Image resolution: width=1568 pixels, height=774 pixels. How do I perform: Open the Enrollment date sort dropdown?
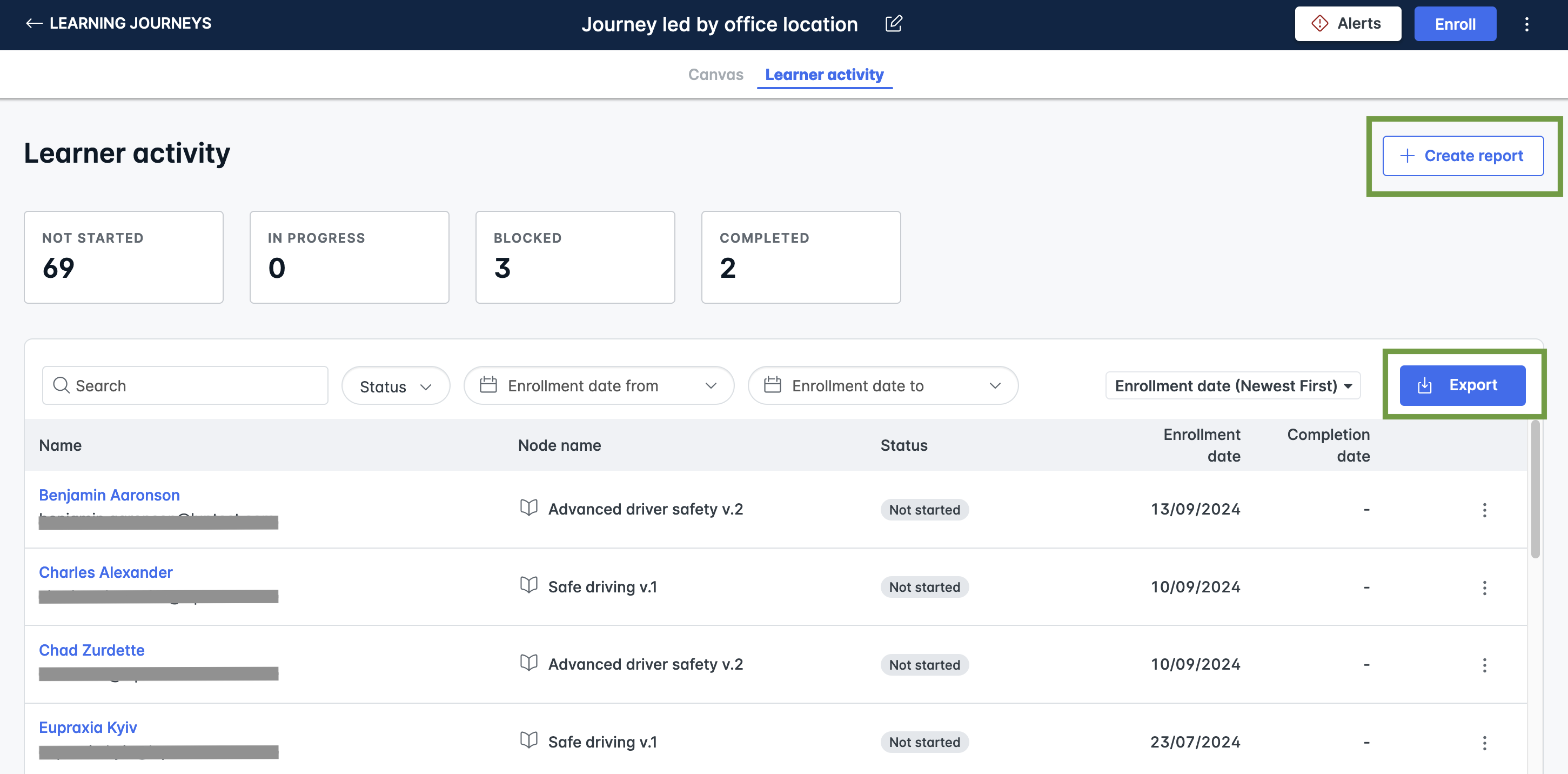1232,385
